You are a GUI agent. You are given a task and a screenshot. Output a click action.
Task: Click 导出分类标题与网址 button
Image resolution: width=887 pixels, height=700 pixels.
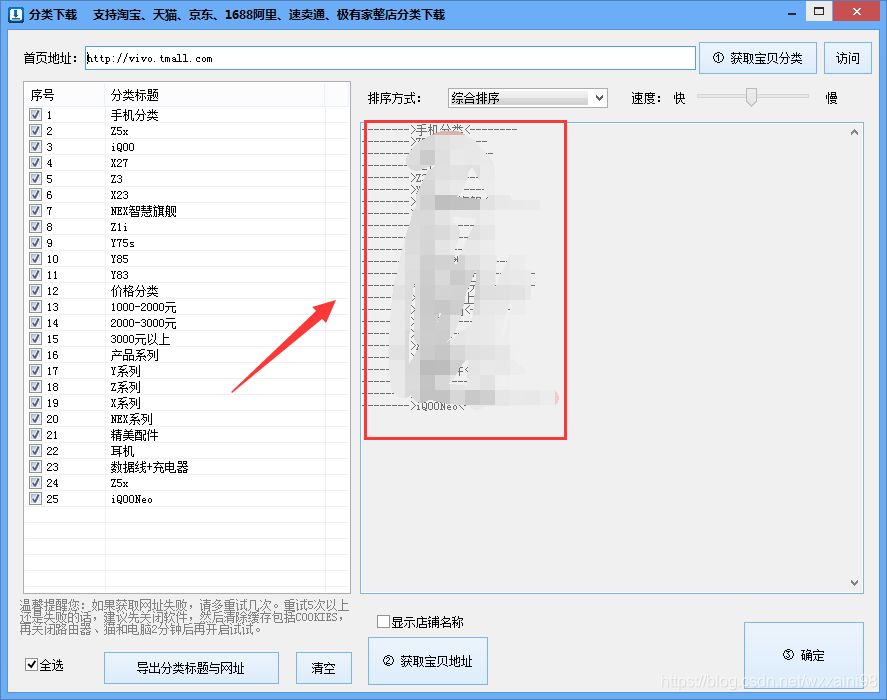click(x=191, y=668)
